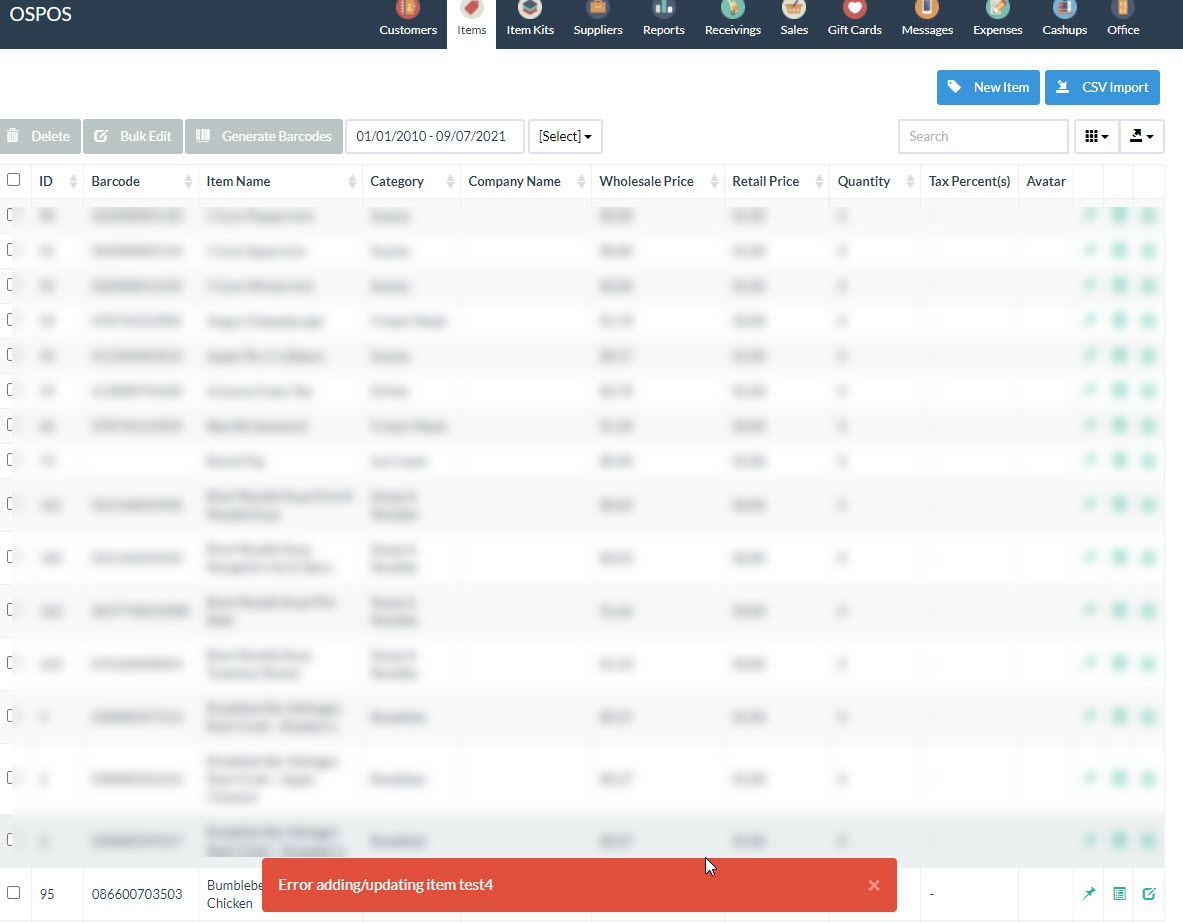Open the Cashups module
Viewport: 1183px width, 922px height.
coord(1063,18)
